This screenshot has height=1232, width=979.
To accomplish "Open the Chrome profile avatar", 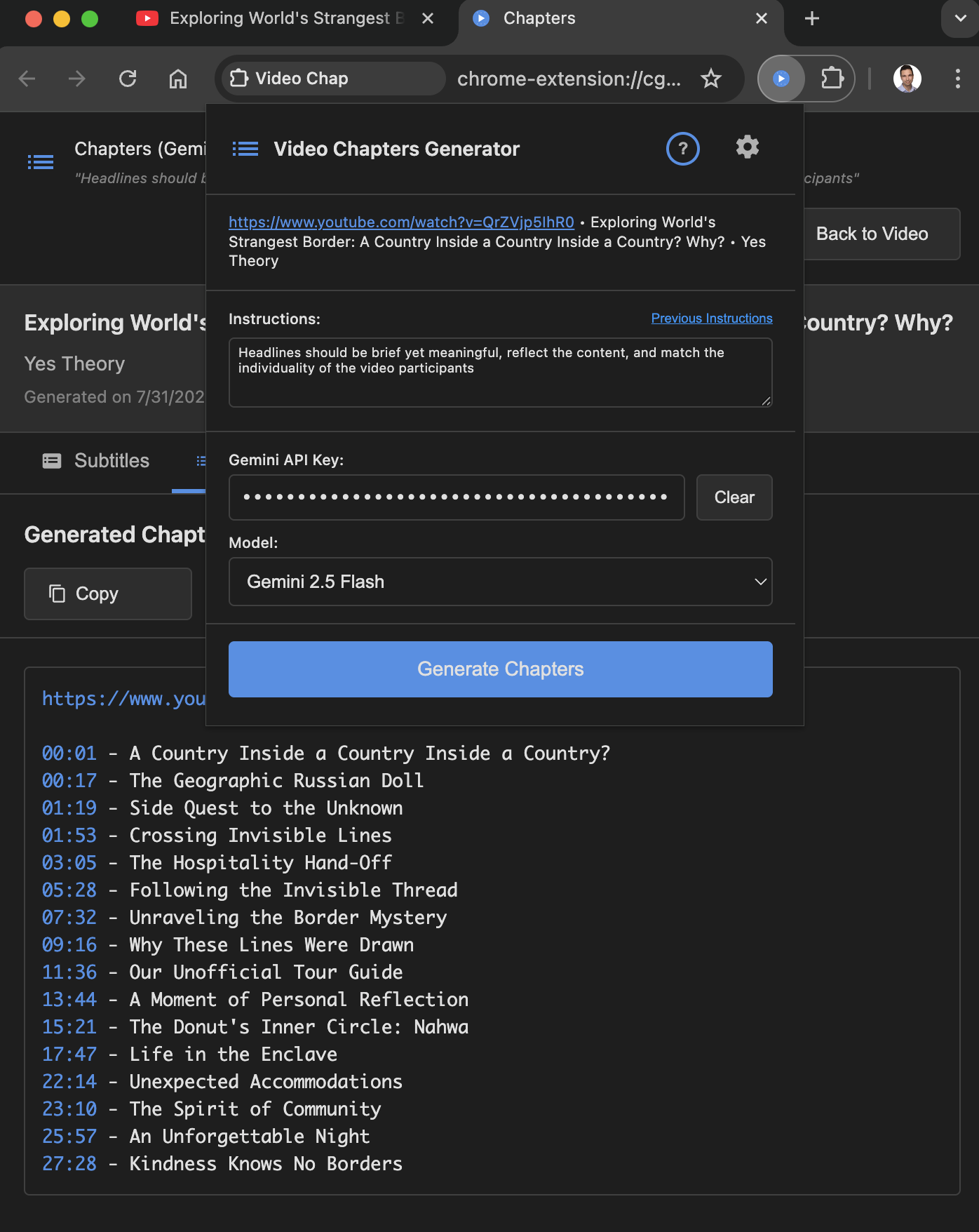I will click(907, 79).
